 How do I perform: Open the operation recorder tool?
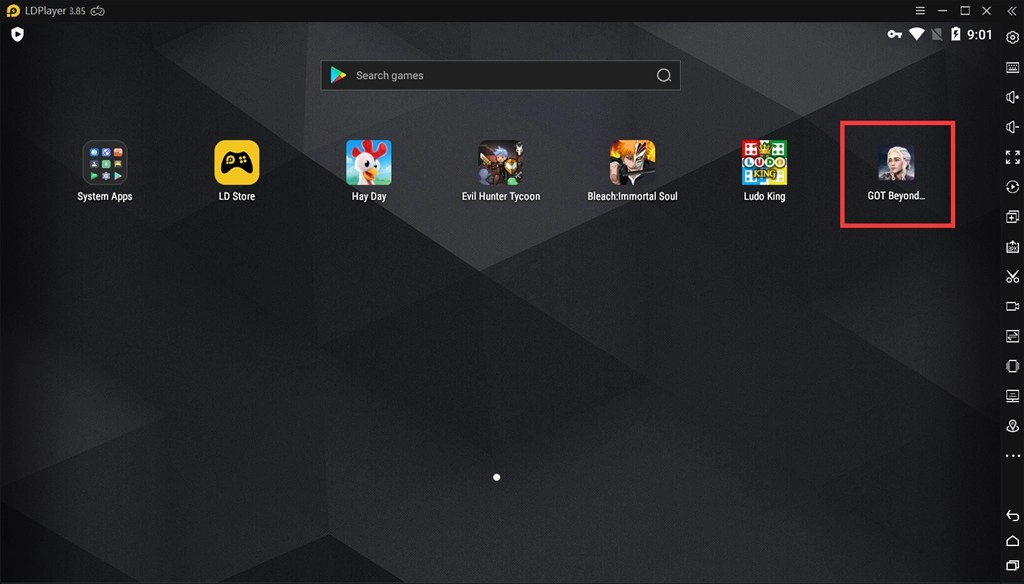[x=1012, y=187]
